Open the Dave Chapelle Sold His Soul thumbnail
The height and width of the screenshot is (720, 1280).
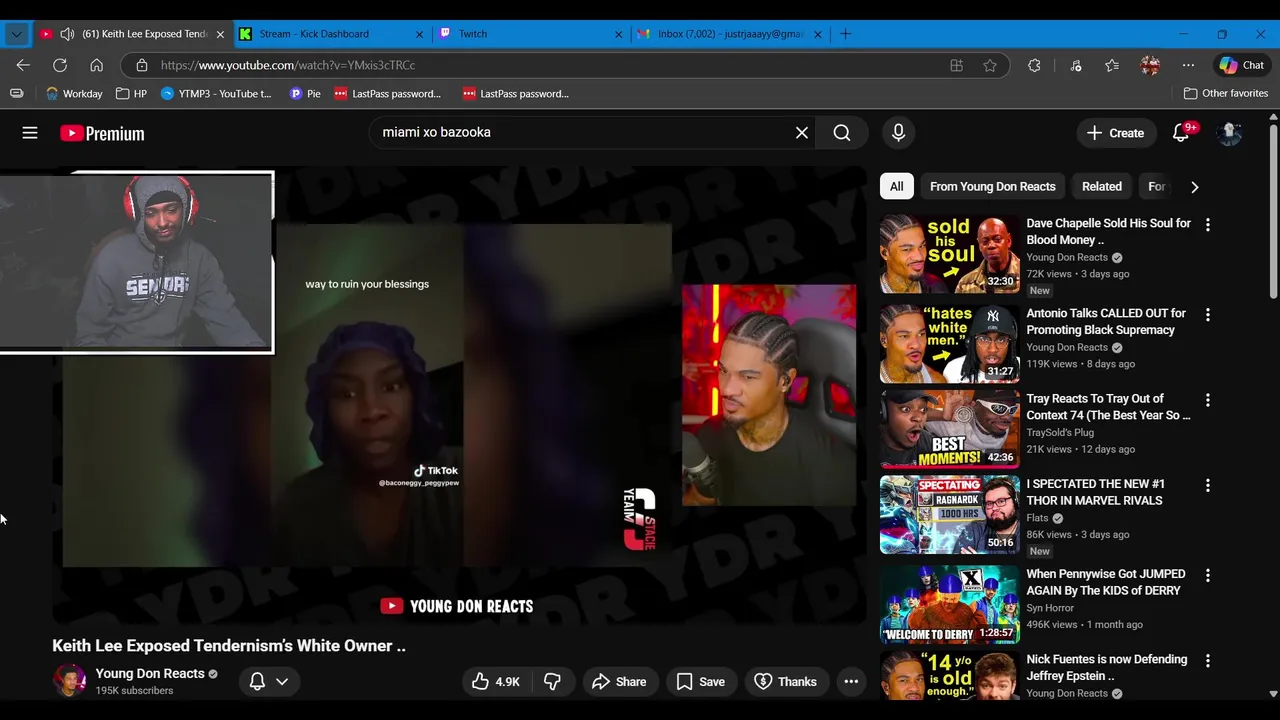[949, 253]
